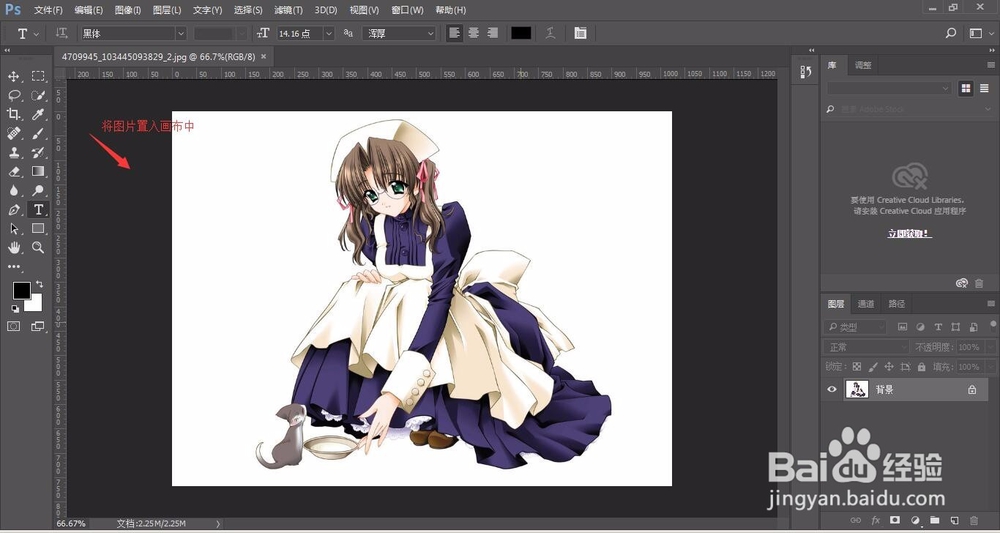The height and width of the screenshot is (533, 1000).
Task: Select the Path Selection tool
Action: pos(13,228)
